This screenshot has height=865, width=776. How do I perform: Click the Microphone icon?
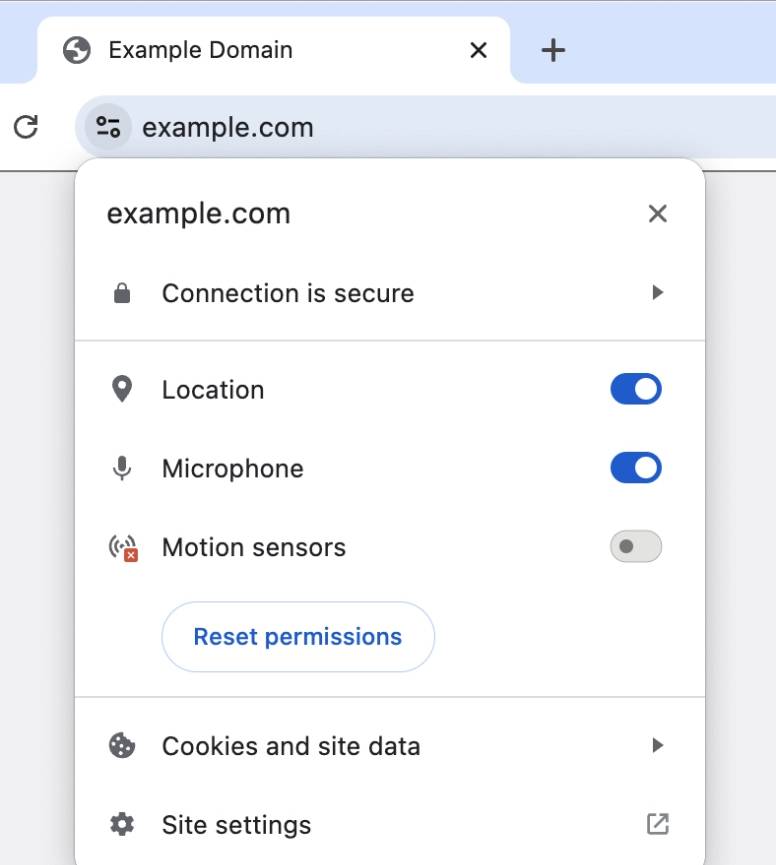click(122, 468)
